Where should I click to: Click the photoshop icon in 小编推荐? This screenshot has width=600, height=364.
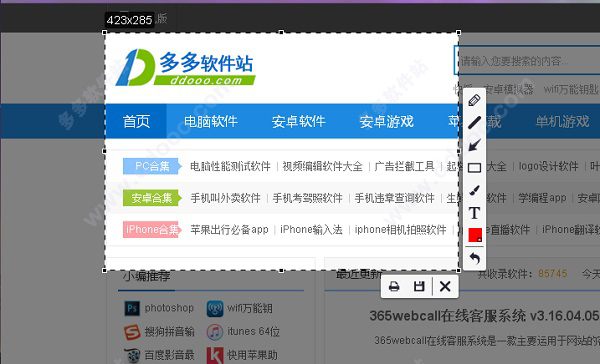click(132, 308)
